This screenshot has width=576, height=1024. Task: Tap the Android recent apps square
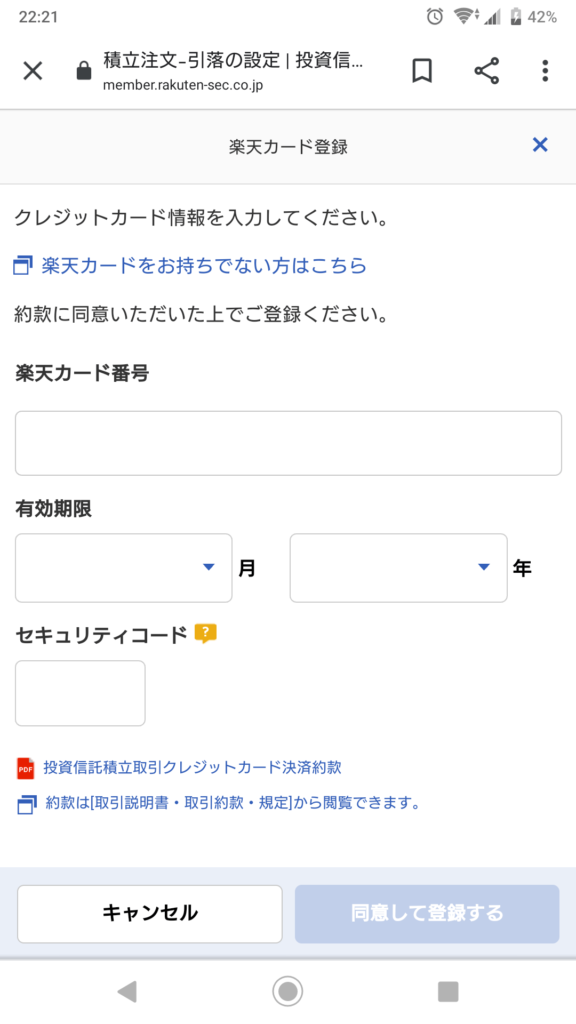click(448, 991)
